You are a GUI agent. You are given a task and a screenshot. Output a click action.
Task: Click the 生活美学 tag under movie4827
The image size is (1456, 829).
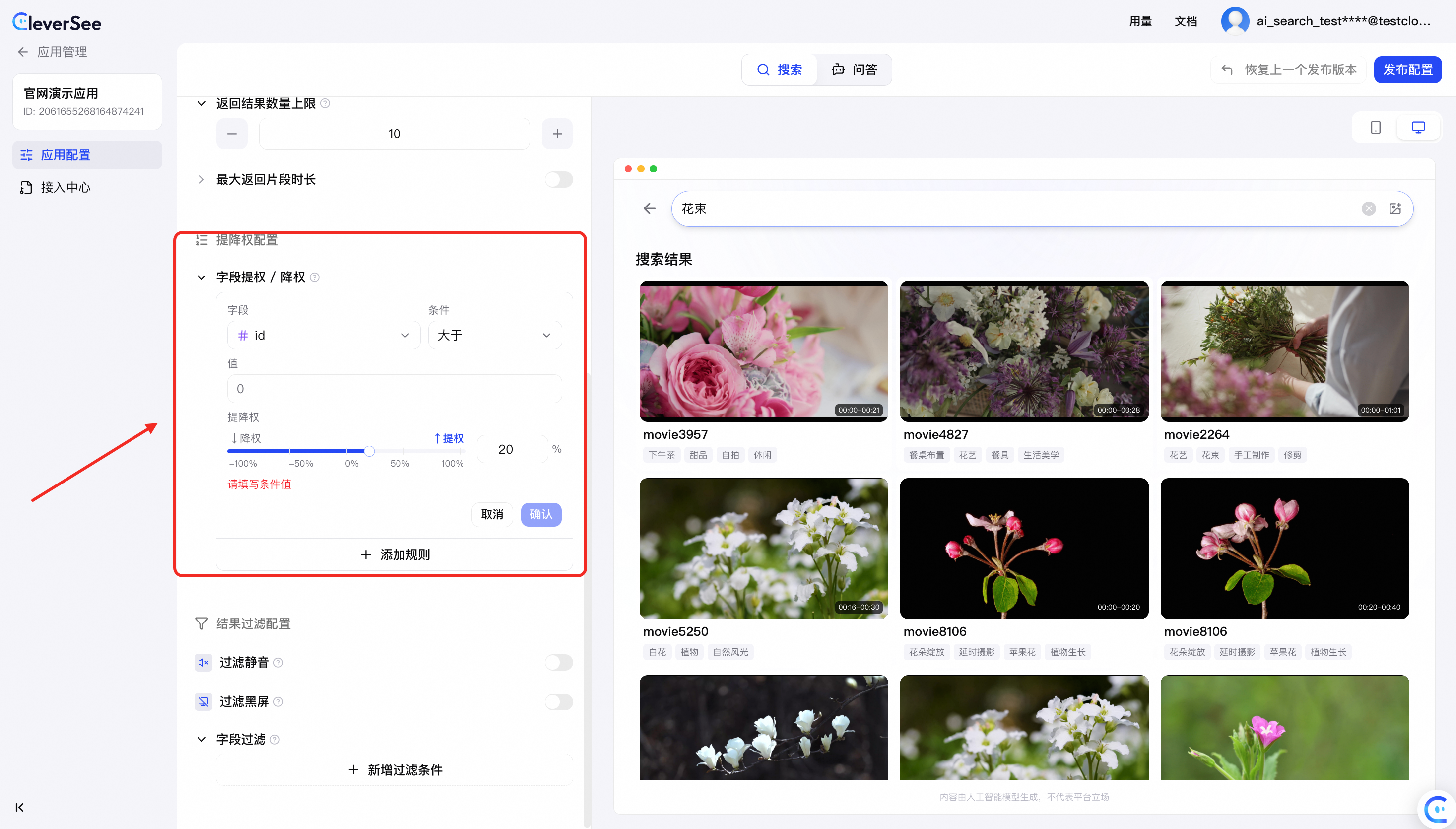click(x=1041, y=455)
